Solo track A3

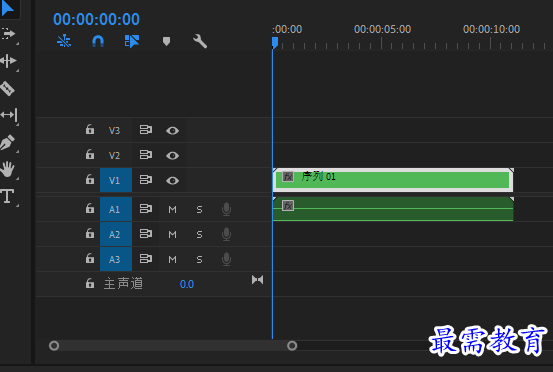(199, 260)
